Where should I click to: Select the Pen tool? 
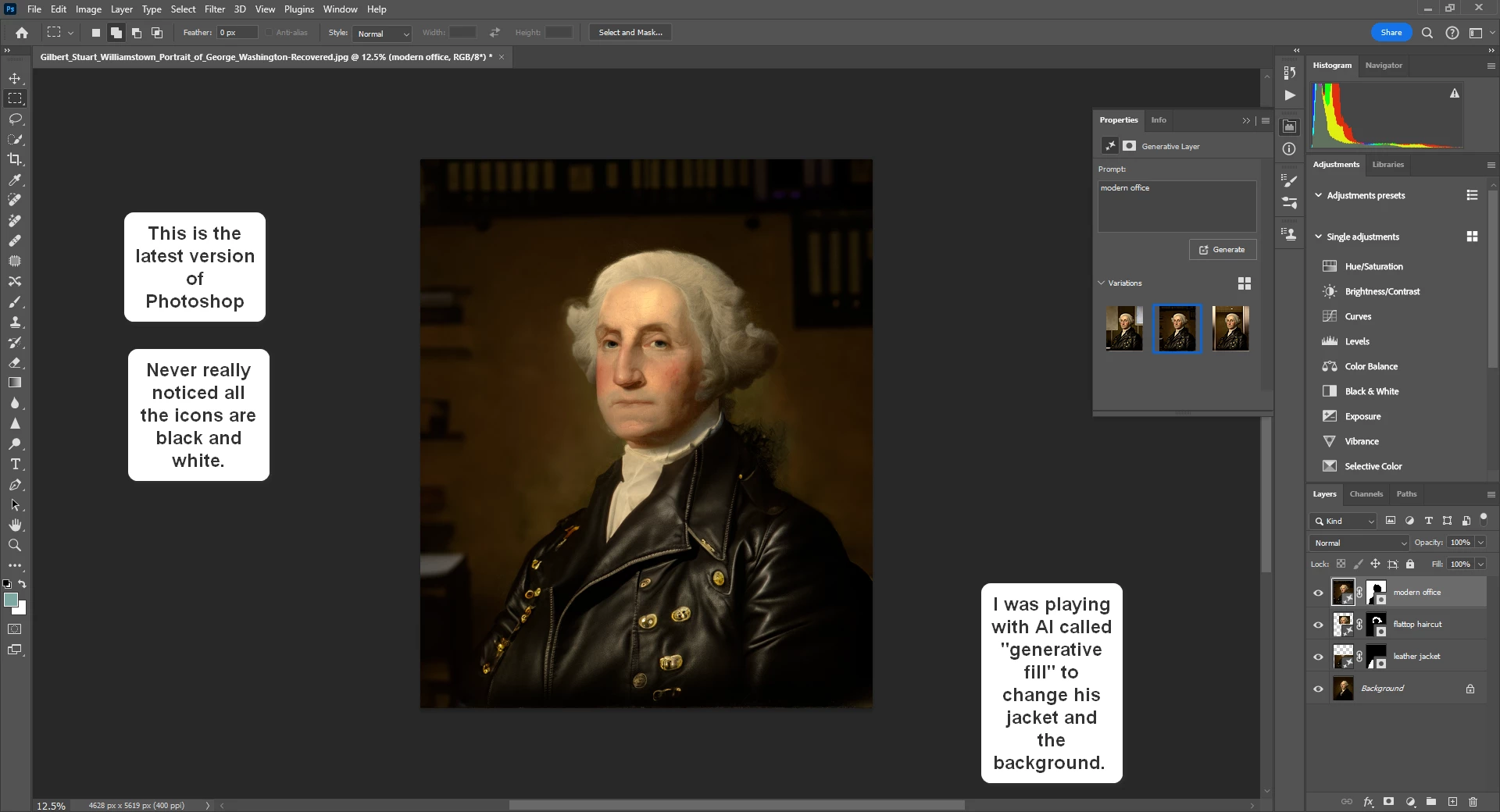point(15,484)
